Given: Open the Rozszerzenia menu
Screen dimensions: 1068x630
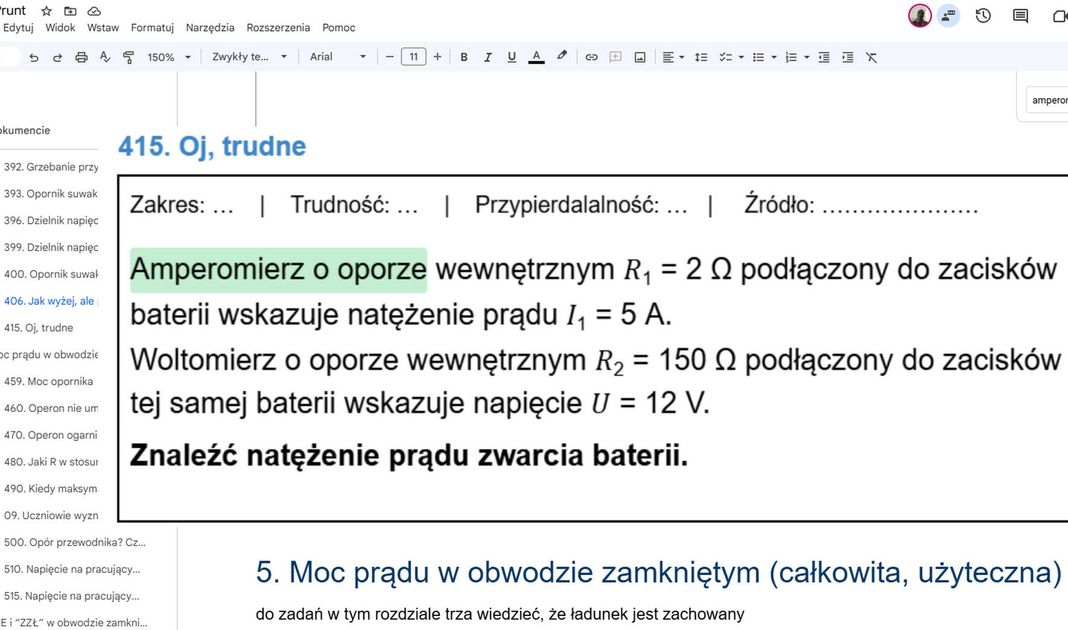Looking at the screenshot, I should coord(278,28).
